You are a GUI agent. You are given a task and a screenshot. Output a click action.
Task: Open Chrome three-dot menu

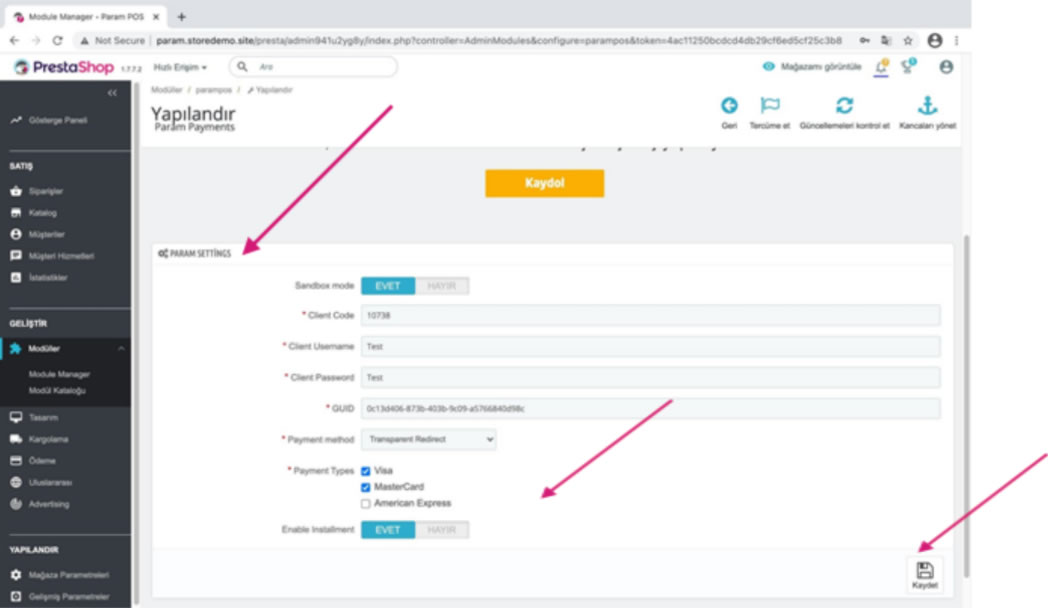click(956, 41)
